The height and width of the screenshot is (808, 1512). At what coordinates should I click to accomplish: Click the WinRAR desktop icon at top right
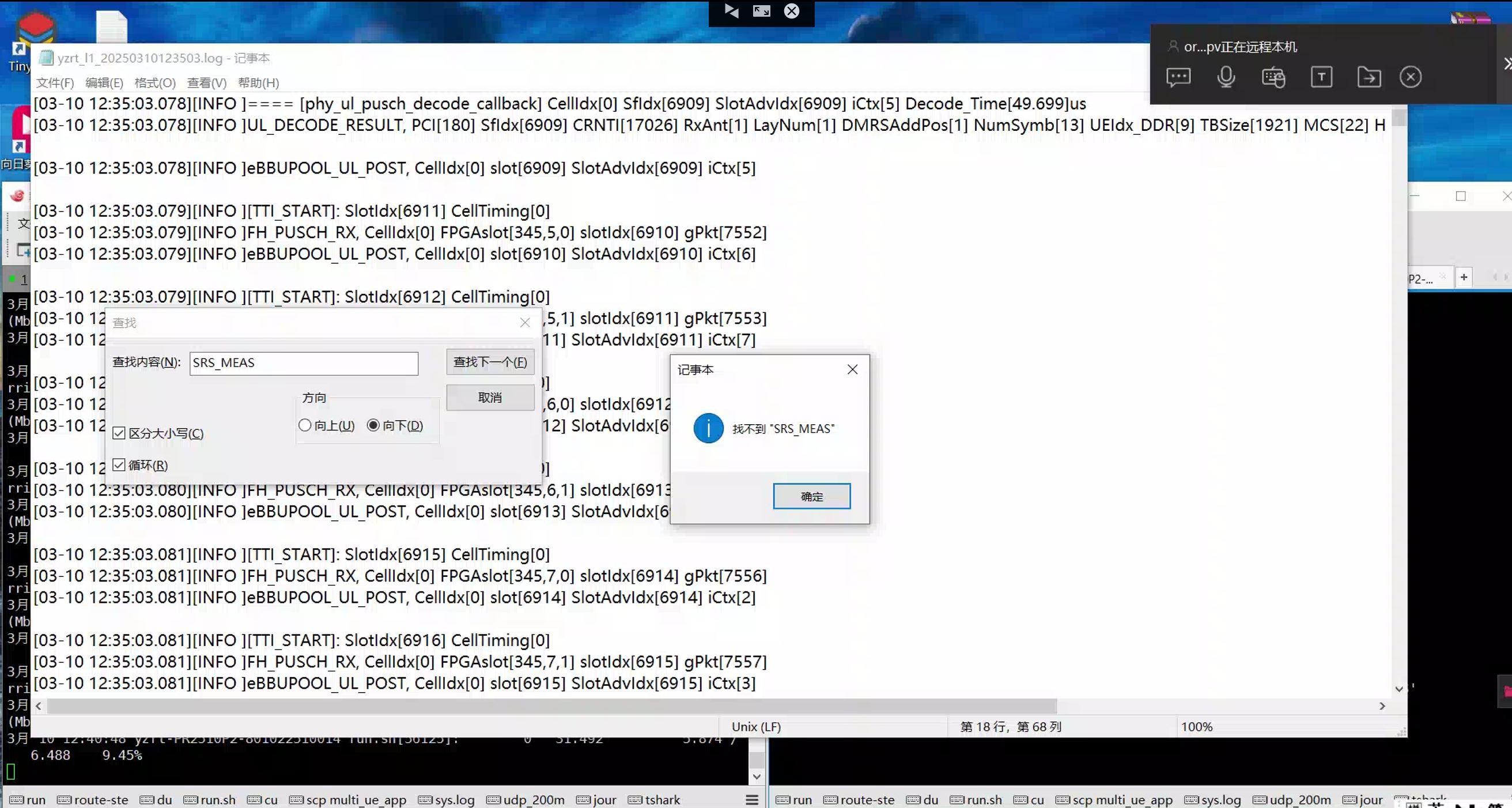1471,18
